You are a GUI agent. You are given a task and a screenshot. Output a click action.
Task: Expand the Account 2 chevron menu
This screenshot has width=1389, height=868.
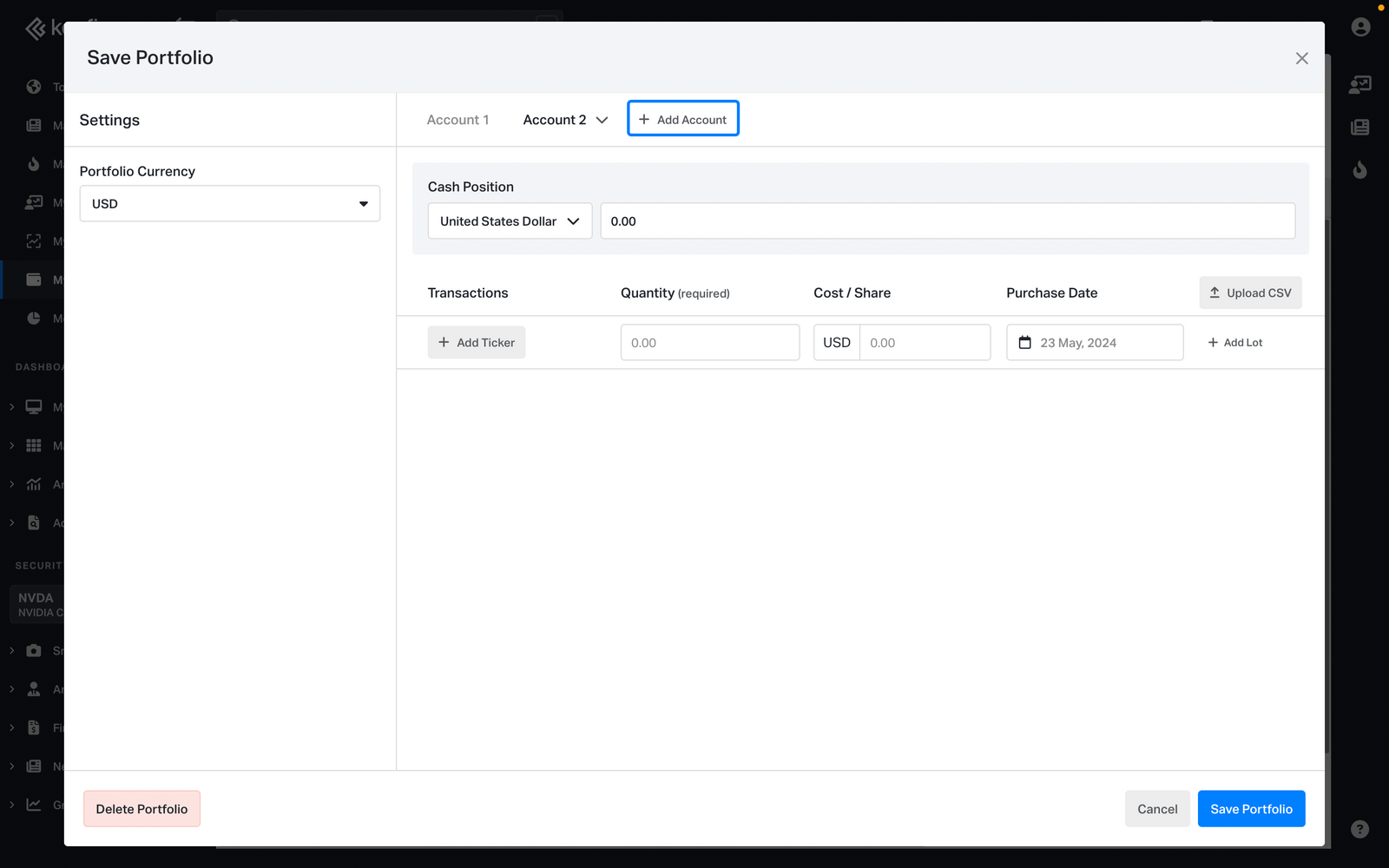coord(602,120)
